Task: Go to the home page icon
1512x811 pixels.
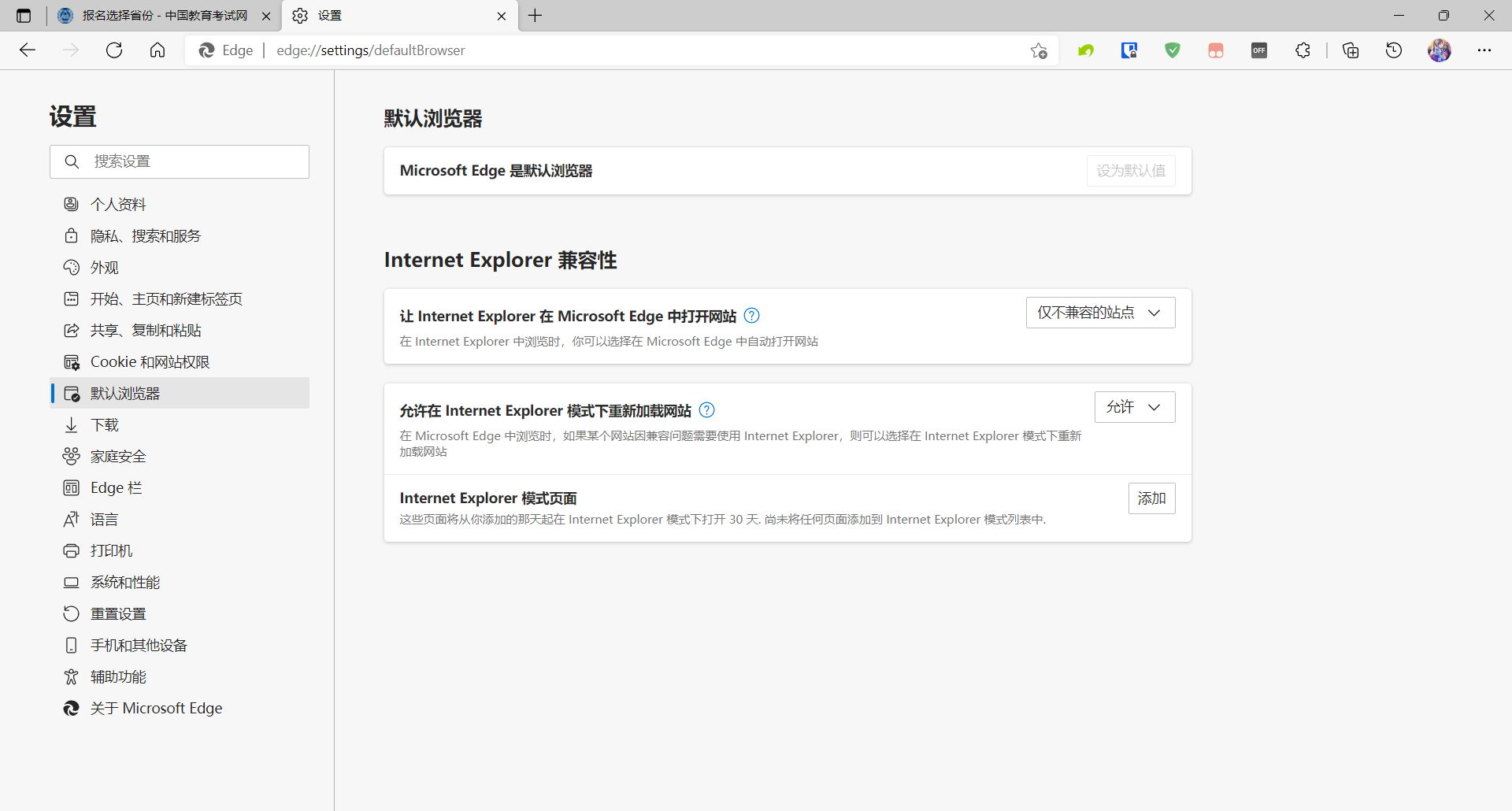Action: [x=157, y=50]
